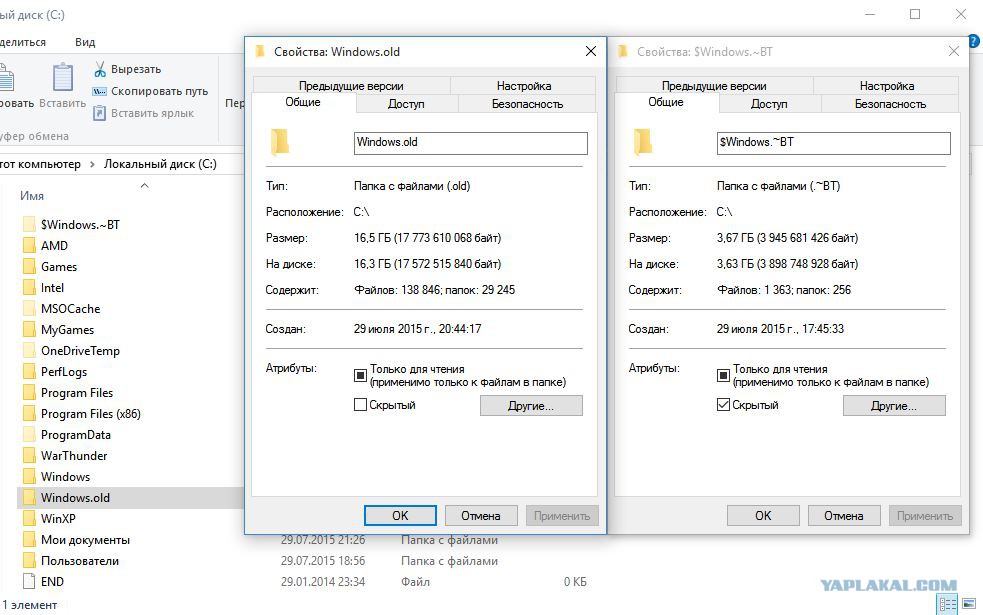The width and height of the screenshot is (983, 615).
Task: Click the Paste shortcut (Вставить ярлык) icon
Action: [x=99, y=113]
